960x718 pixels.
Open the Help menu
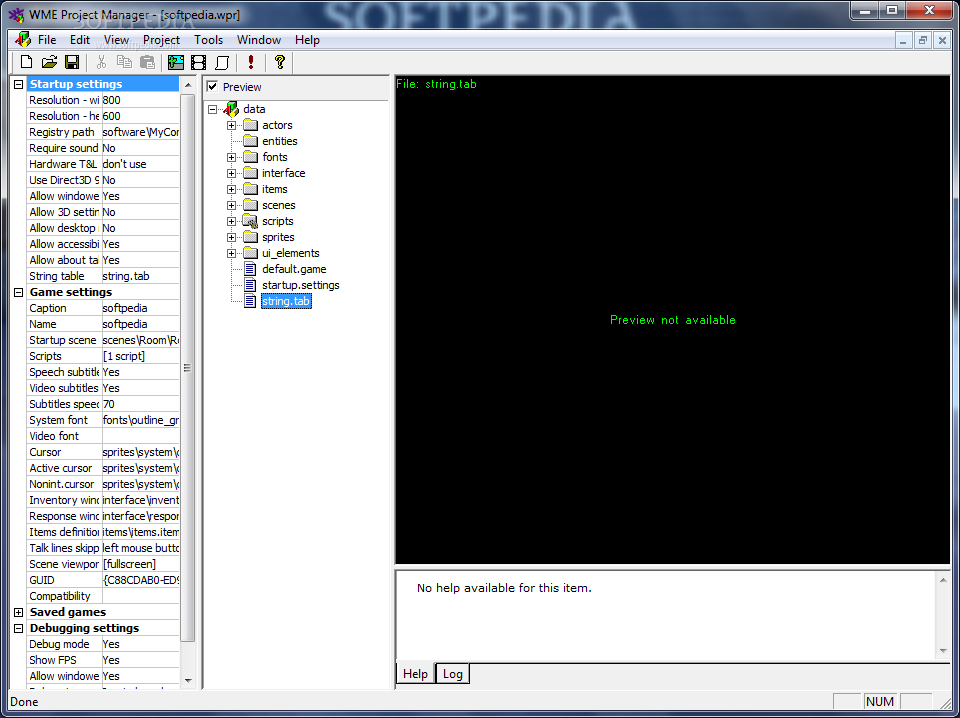tap(307, 40)
